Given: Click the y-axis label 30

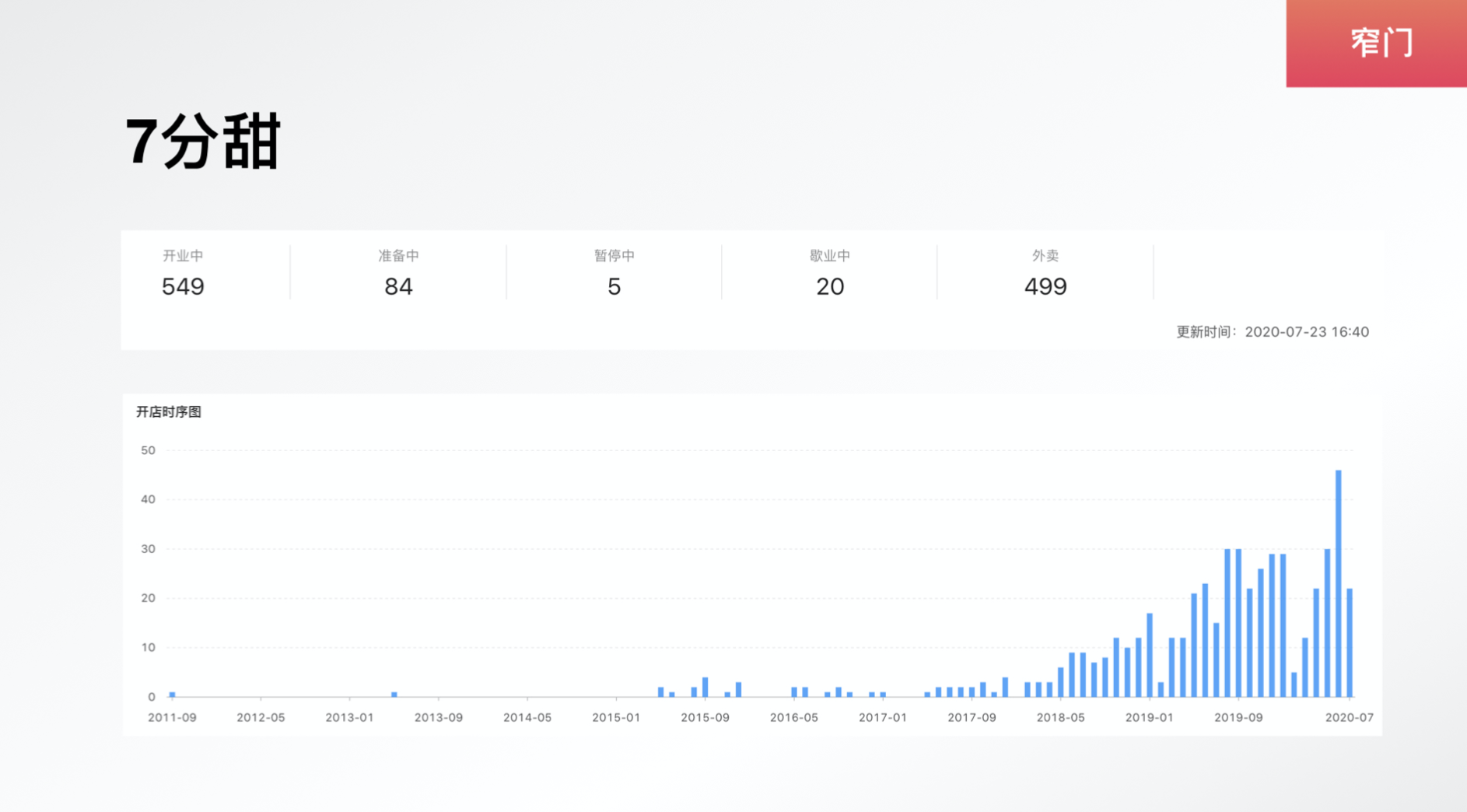Looking at the screenshot, I should tap(148, 549).
